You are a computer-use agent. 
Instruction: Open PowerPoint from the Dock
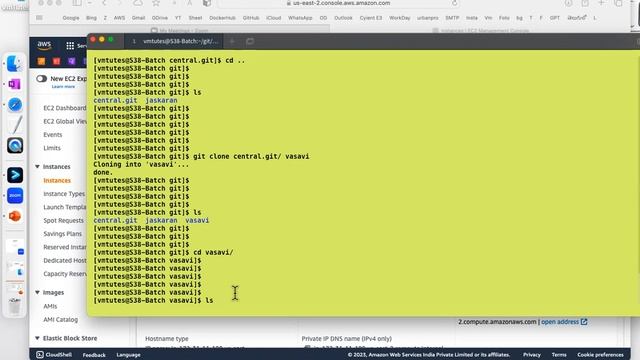point(15,216)
